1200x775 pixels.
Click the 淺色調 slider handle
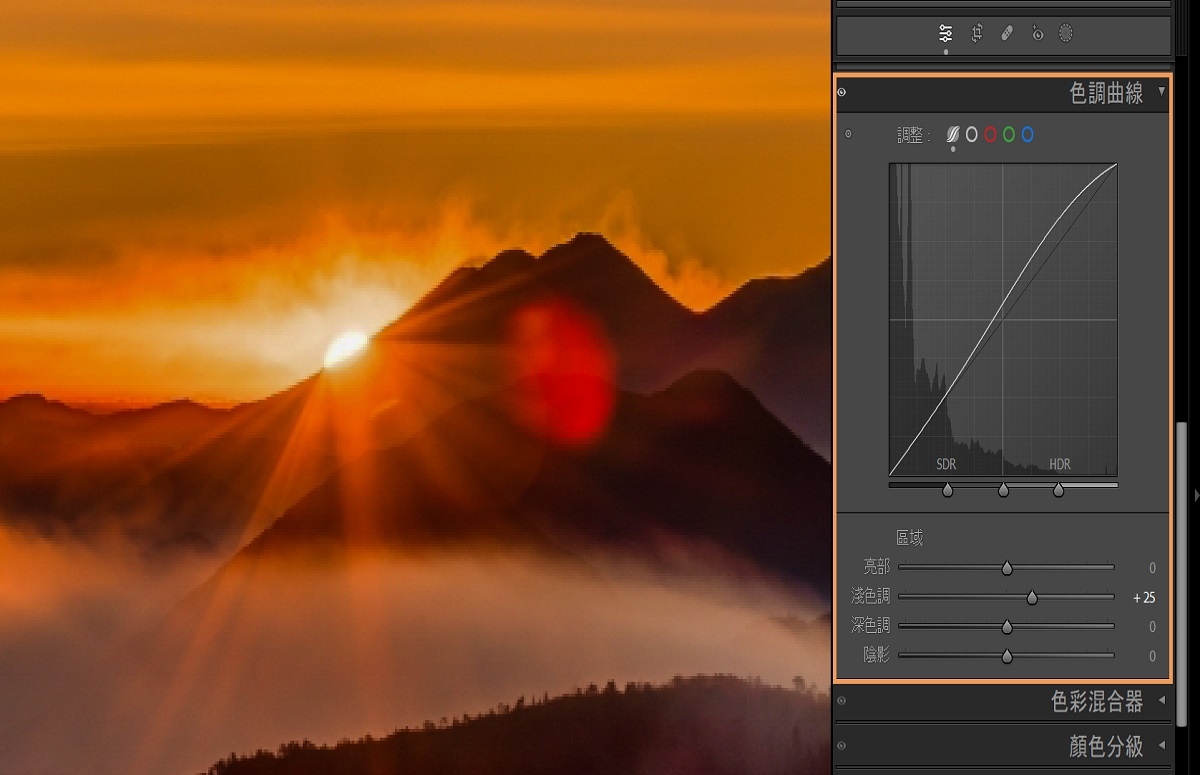point(1032,598)
